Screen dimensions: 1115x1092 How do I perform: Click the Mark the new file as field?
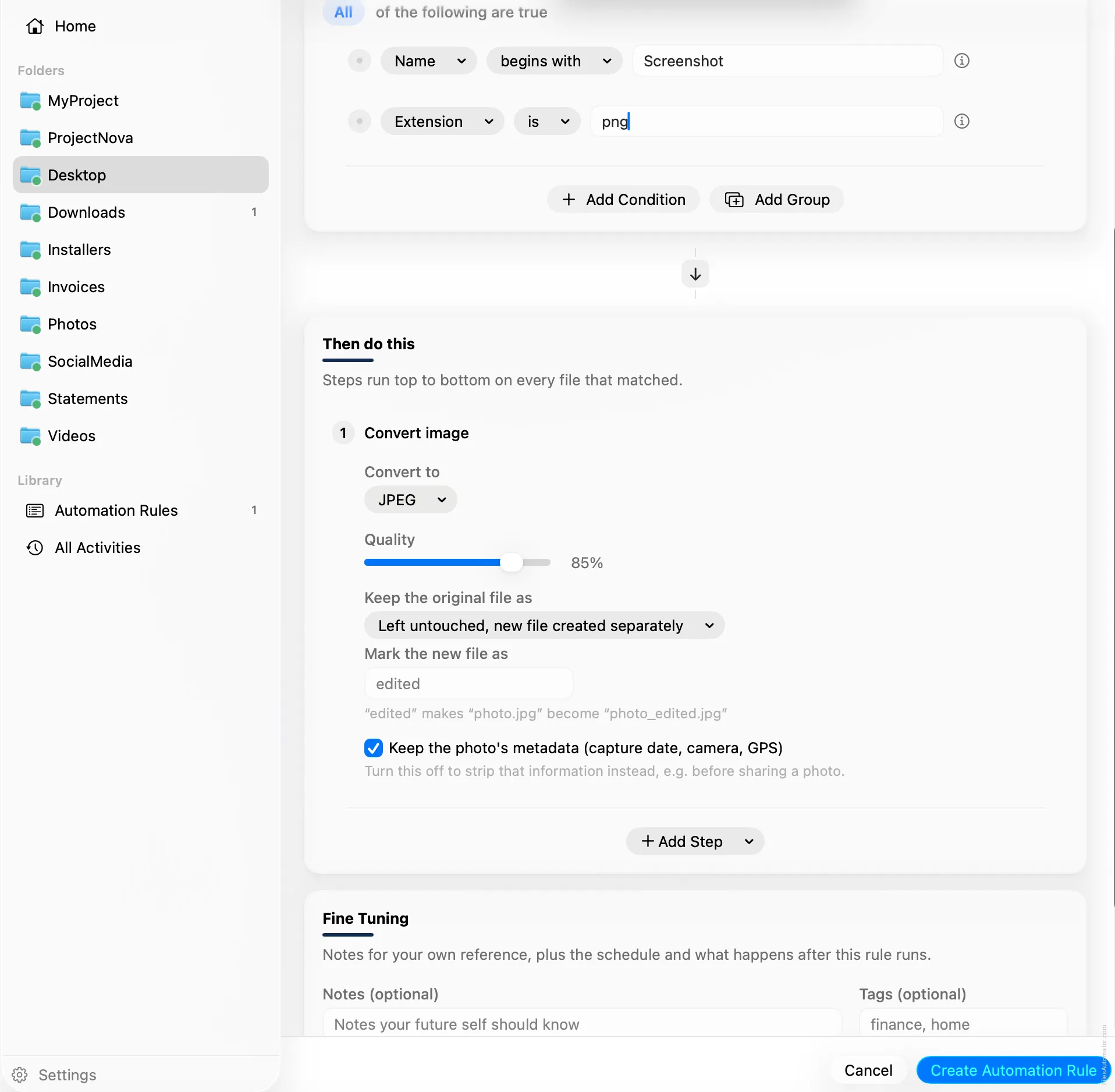tap(468, 683)
